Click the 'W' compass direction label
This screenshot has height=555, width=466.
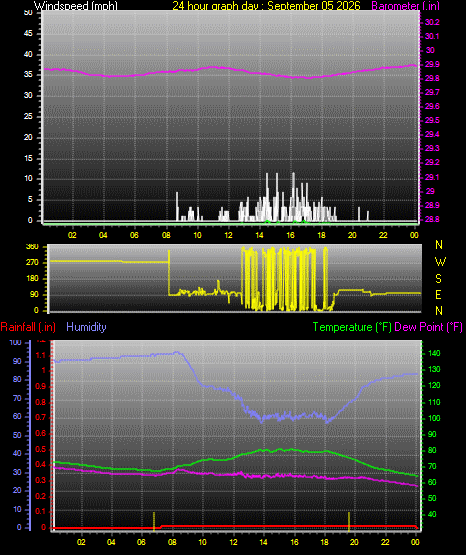pyautogui.click(x=440, y=262)
